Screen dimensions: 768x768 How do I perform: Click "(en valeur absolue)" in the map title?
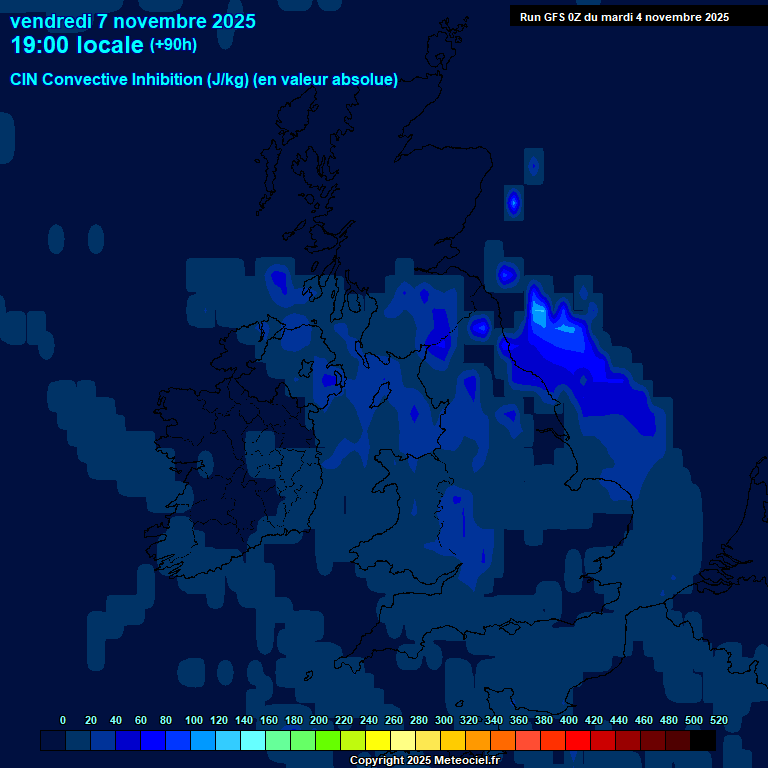coord(326,80)
